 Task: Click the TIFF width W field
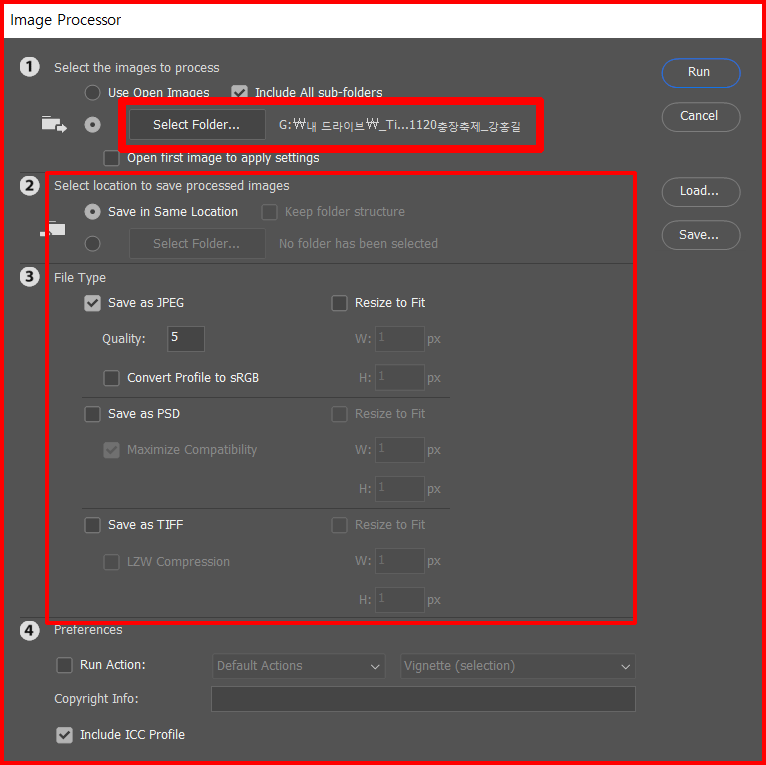pyautogui.click(x=400, y=561)
